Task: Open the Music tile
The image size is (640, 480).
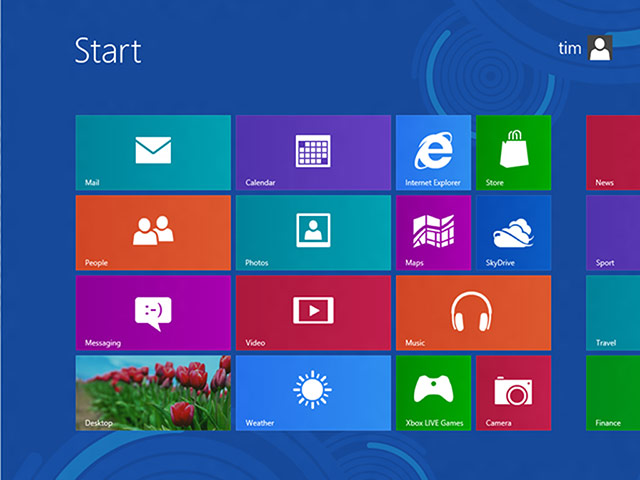Action: click(473, 313)
